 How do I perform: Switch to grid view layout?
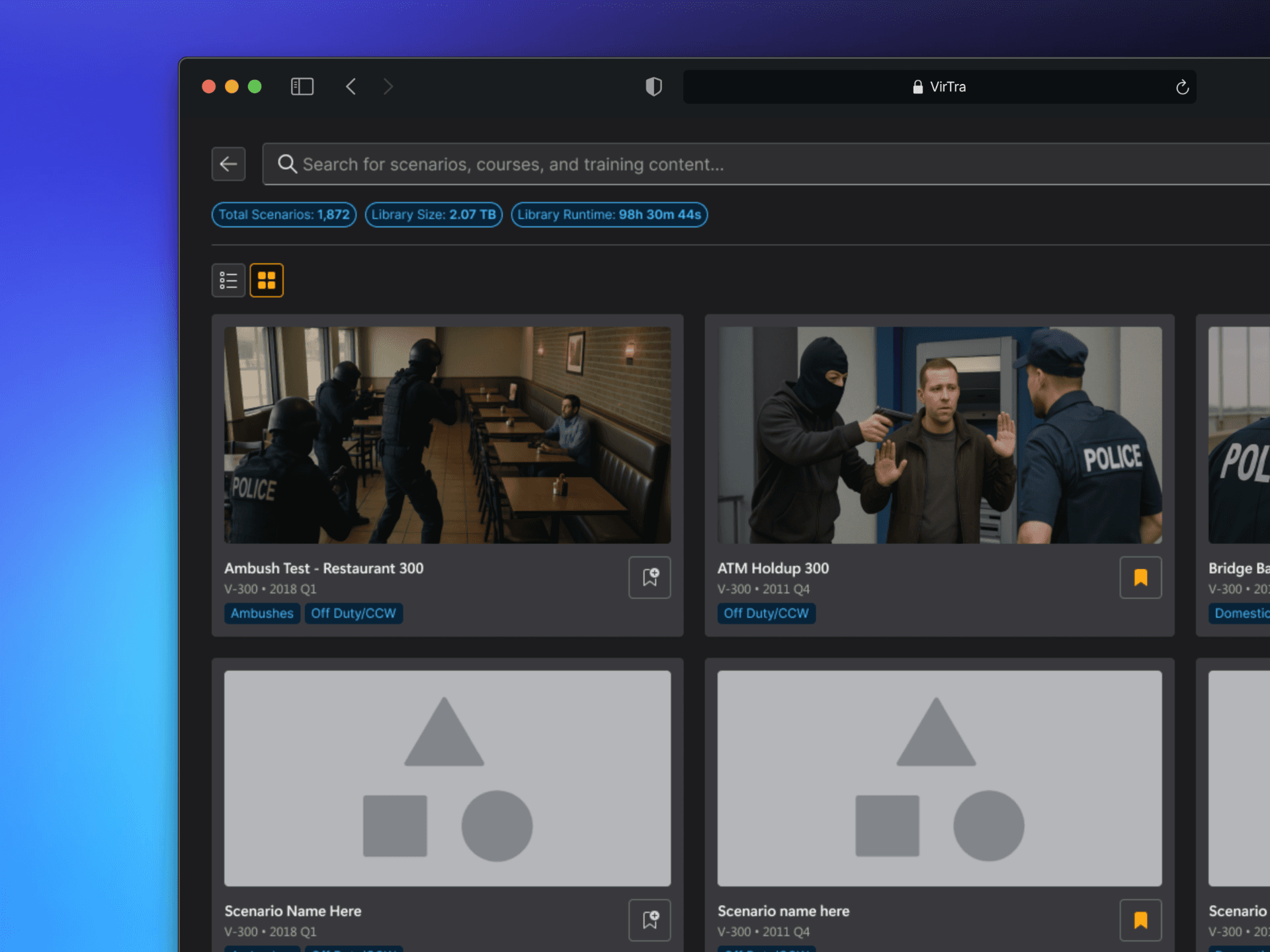267,280
